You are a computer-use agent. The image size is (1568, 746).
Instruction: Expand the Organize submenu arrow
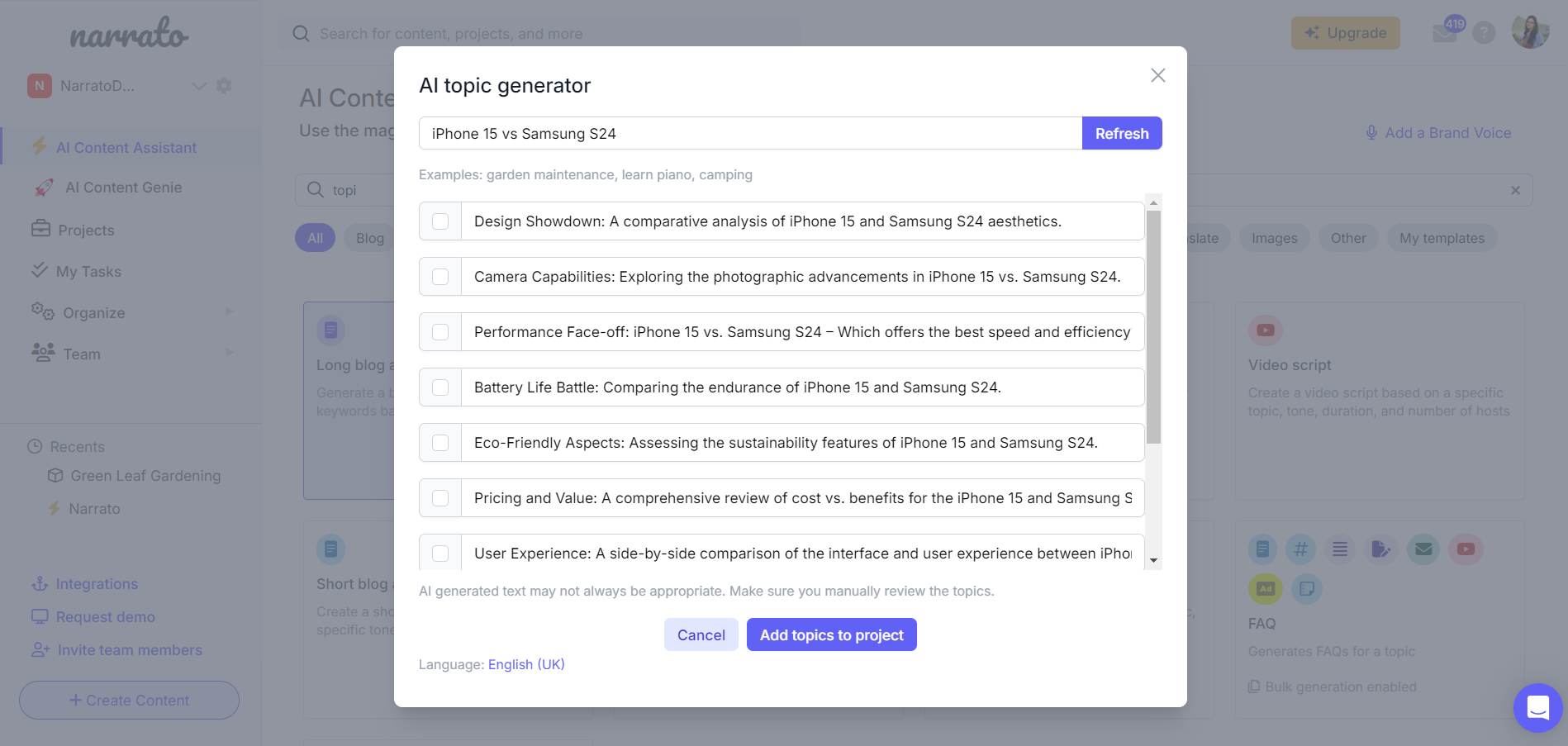230,311
